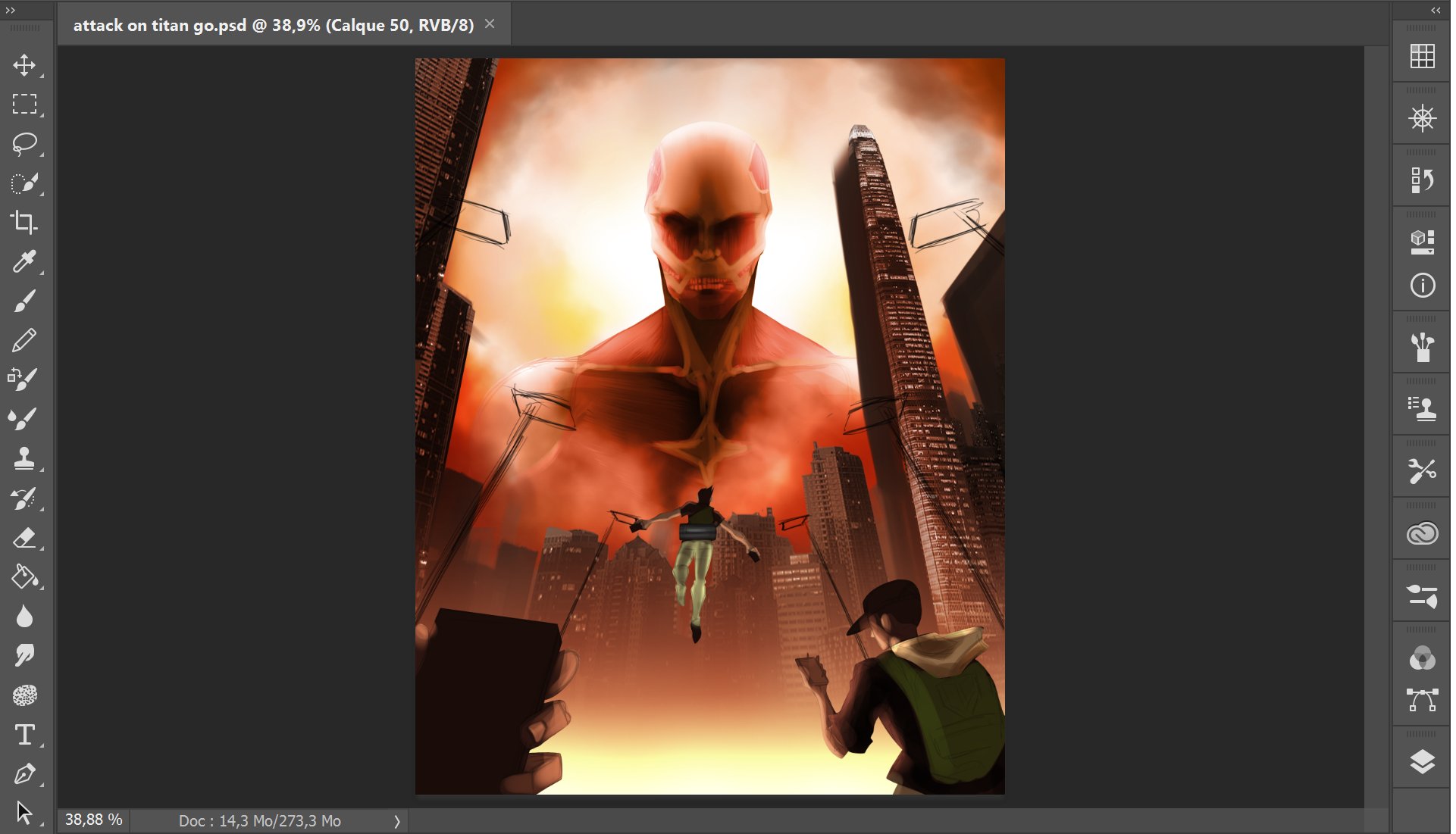Activate the Clone Stamp tool
Screen dimensions: 1456x834
pos(25,458)
